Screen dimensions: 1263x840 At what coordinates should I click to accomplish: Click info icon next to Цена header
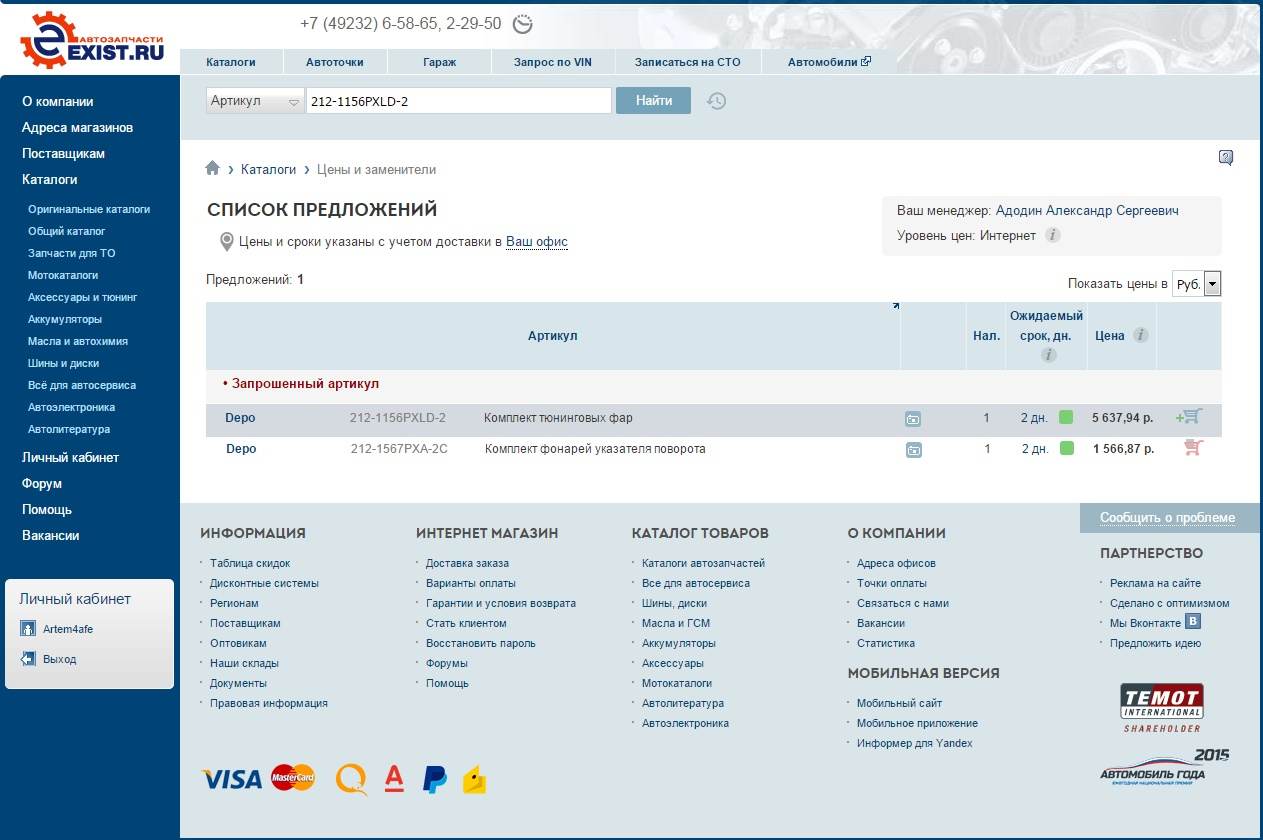tap(1140, 336)
